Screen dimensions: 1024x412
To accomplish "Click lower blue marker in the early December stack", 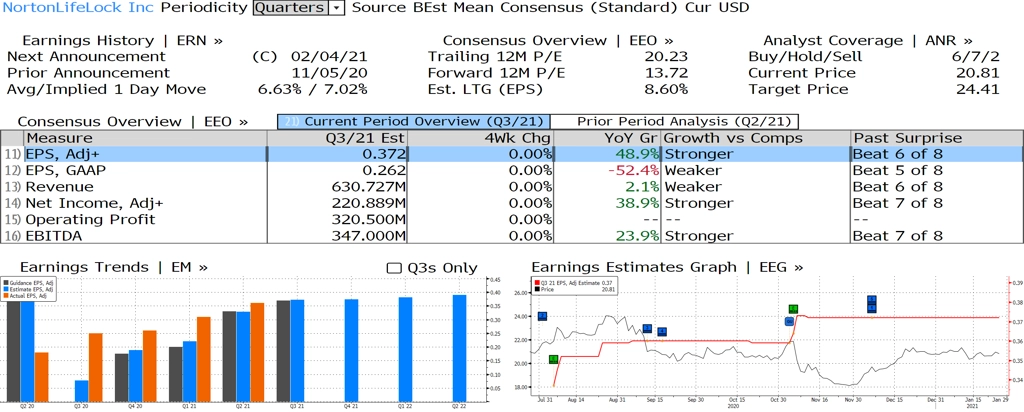I will click(871, 308).
